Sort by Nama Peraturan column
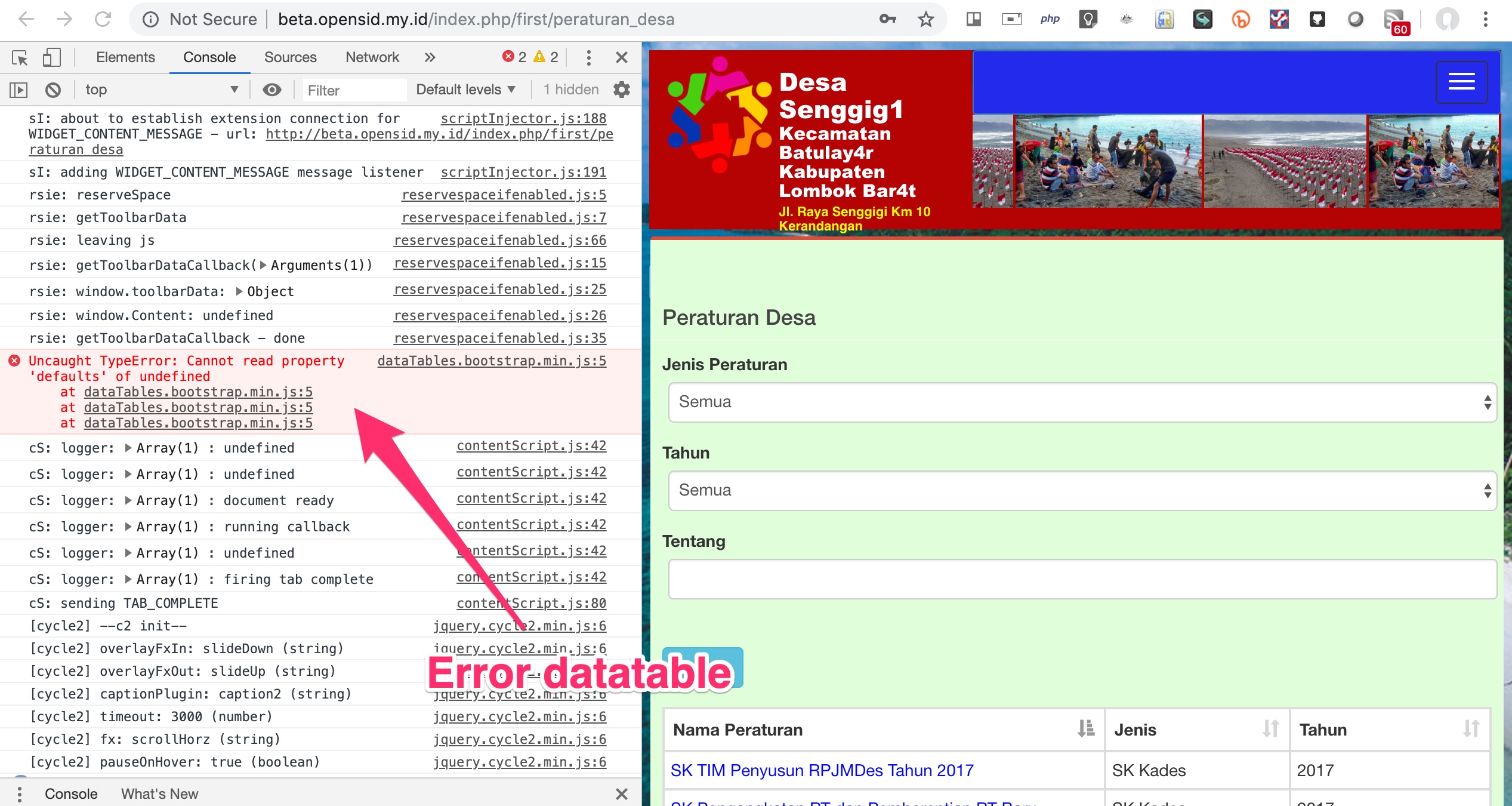 coord(884,730)
